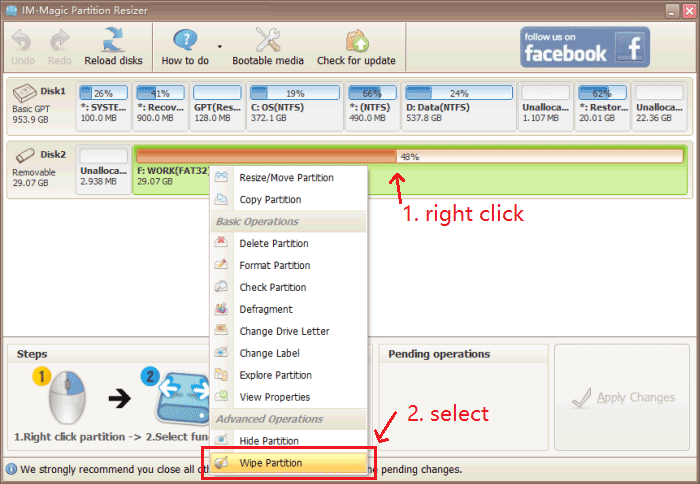Viewport: 700px width, 484px height.
Task: Click the Copy Partition icon
Action: pyautogui.click(x=221, y=199)
